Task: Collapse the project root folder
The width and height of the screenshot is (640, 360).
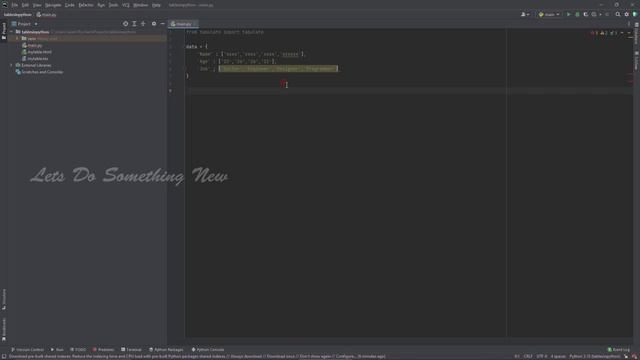Action: click(12, 32)
